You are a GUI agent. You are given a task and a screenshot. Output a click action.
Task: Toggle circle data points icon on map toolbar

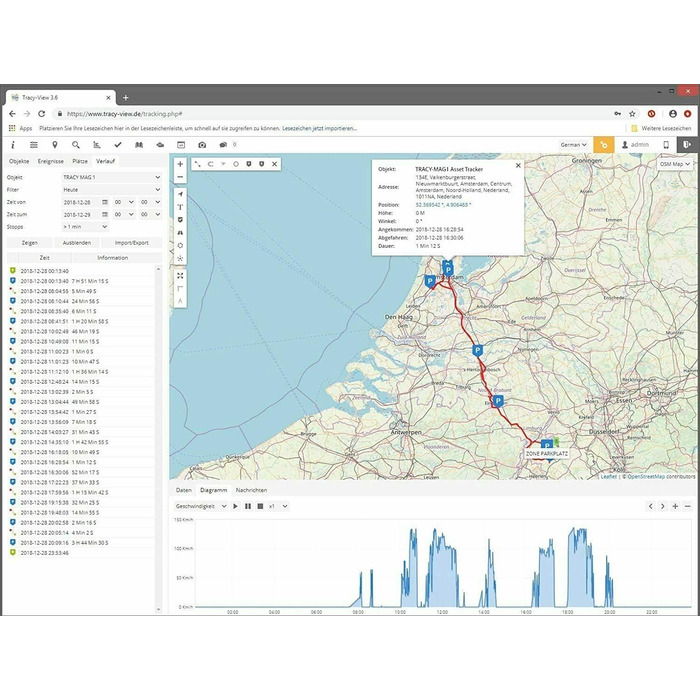coord(236,164)
